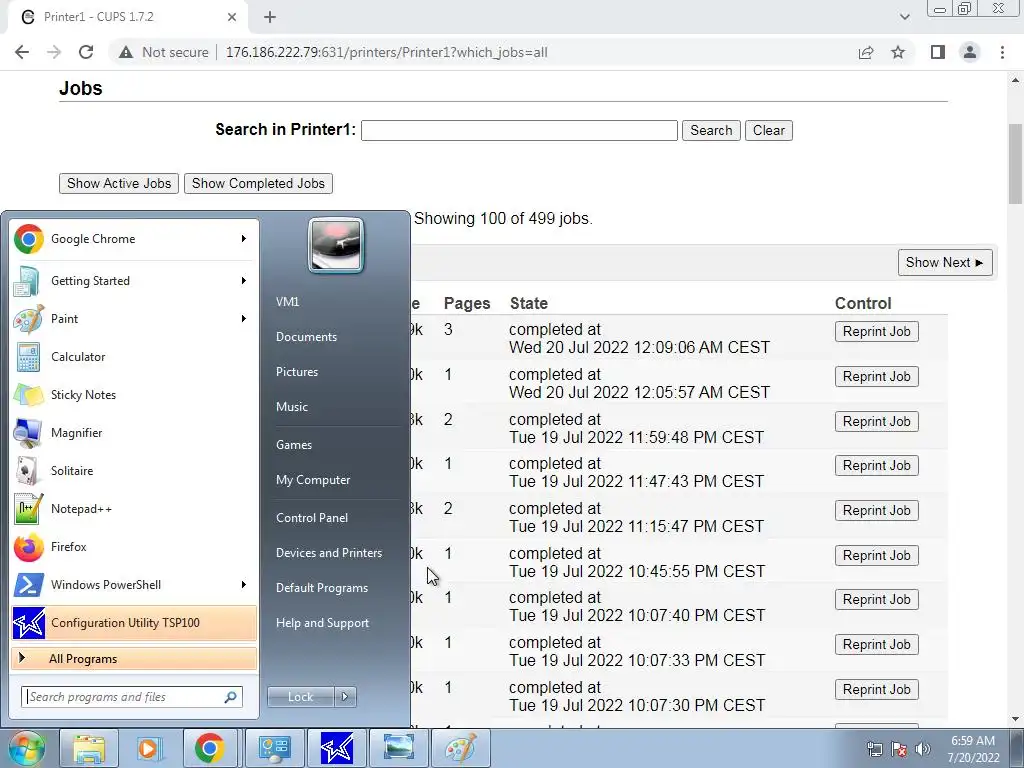Clear the job search
Screen dimensions: 1024x768
(769, 131)
